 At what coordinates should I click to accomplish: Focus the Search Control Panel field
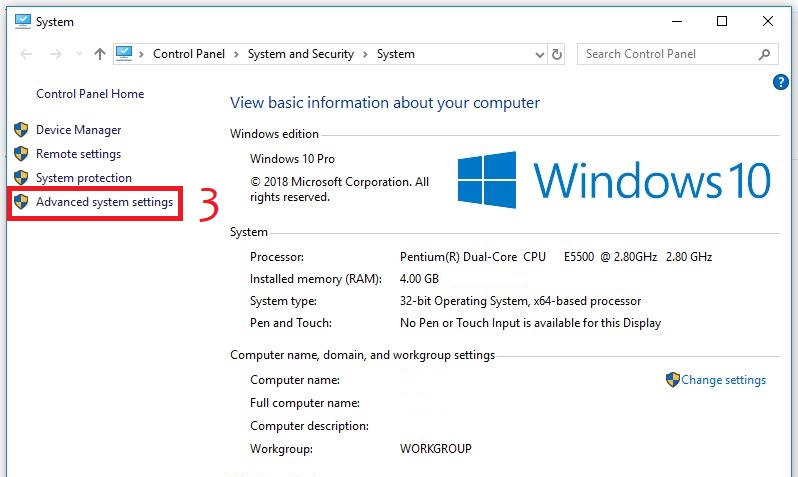[x=665, y=54]
